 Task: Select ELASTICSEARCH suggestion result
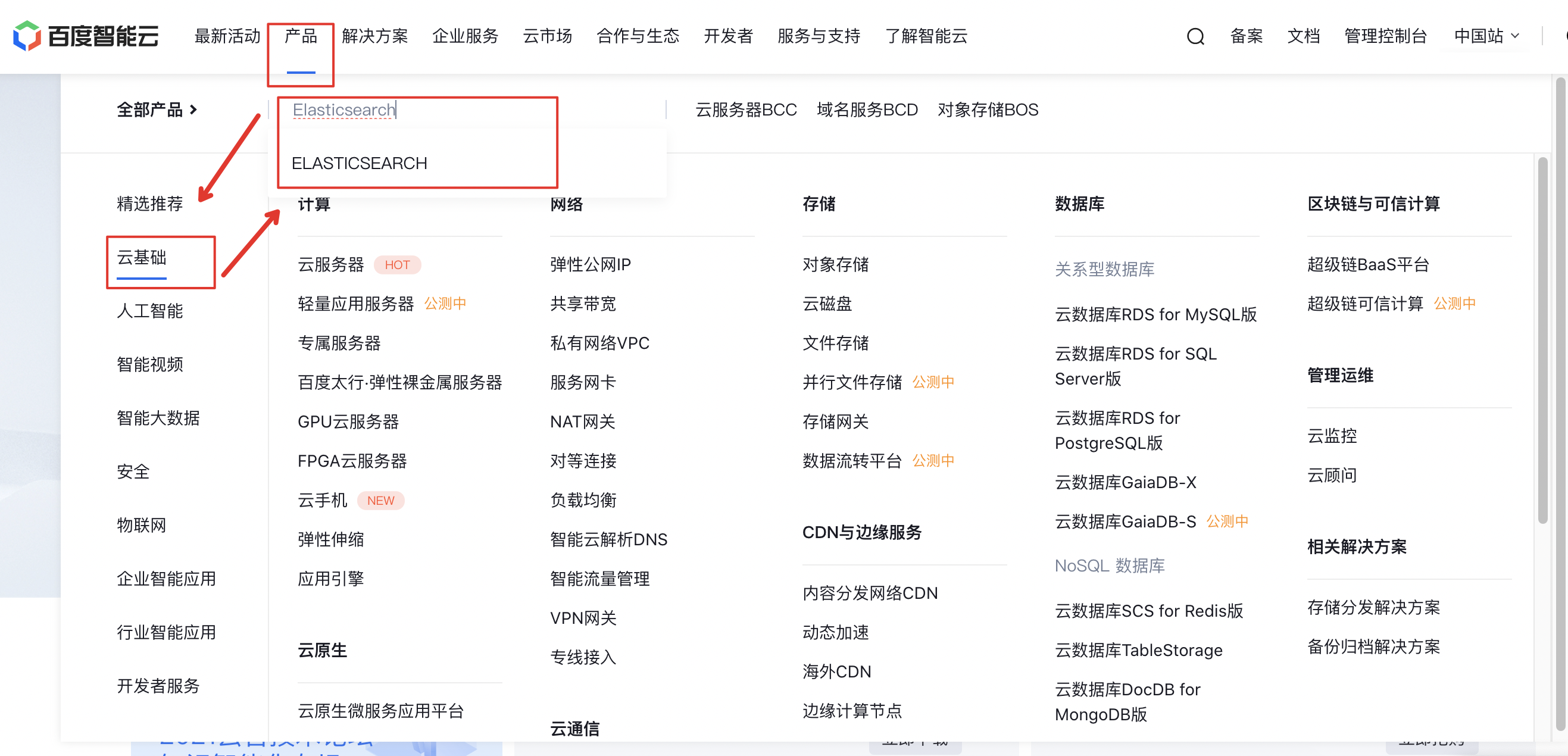(x=359, y=163)
